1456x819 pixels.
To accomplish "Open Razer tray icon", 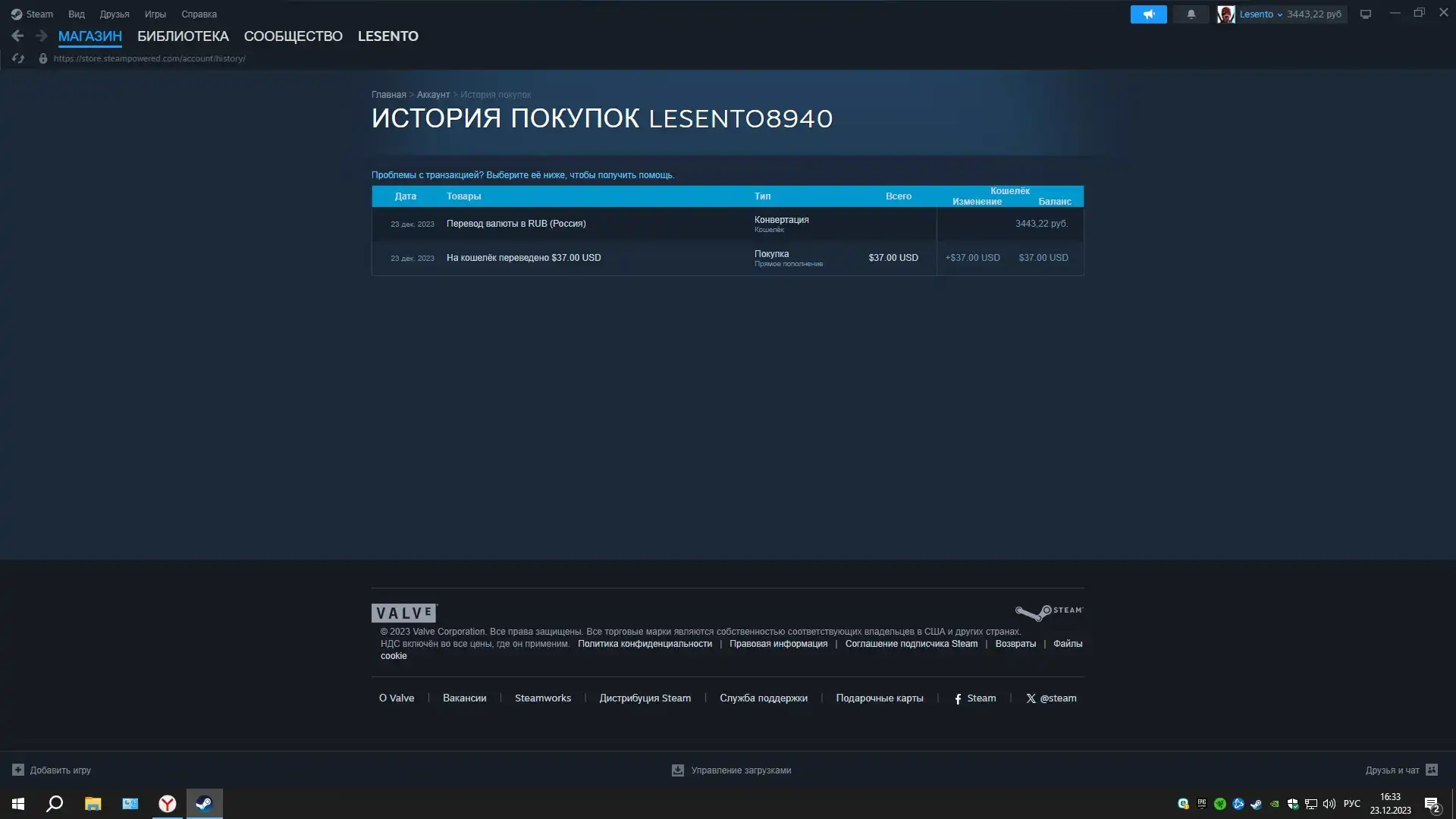I will (x=1219, y=804).
